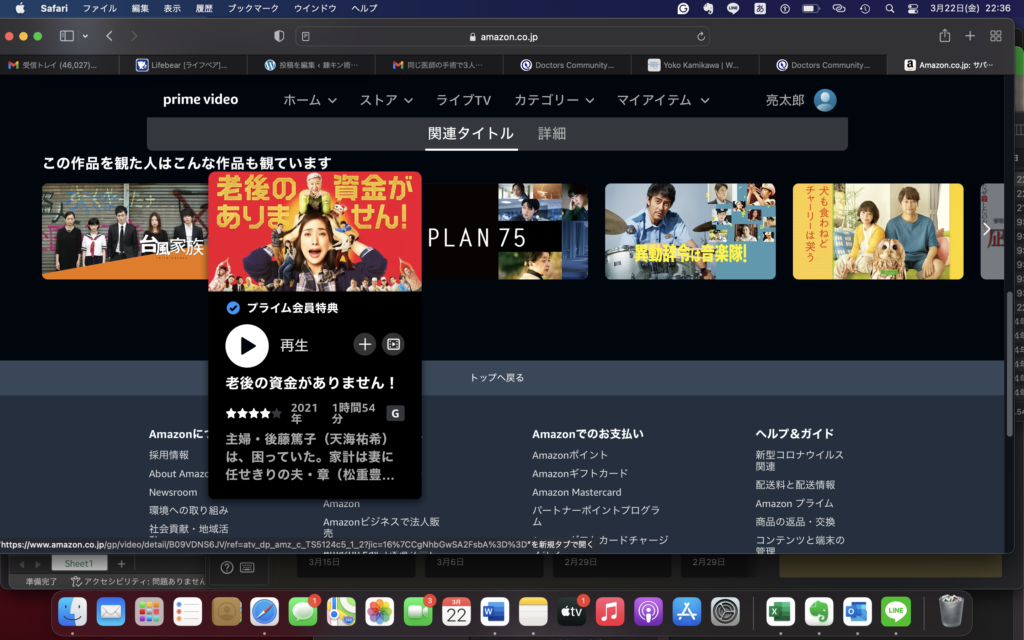
Task: Open LINE from the Dock
Action: tap(896, 609)
